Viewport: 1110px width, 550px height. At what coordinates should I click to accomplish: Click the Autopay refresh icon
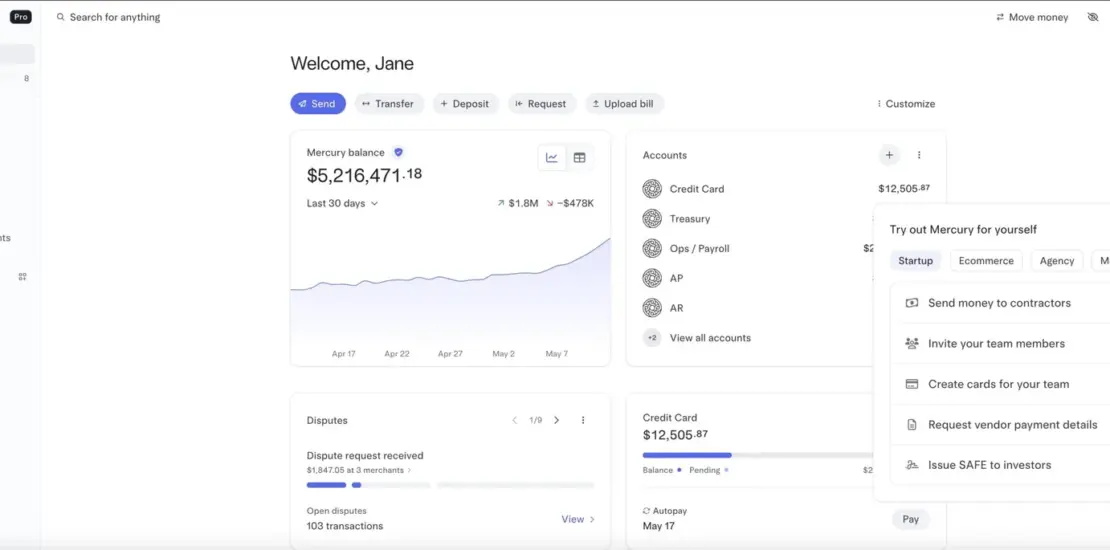(646, 510)
